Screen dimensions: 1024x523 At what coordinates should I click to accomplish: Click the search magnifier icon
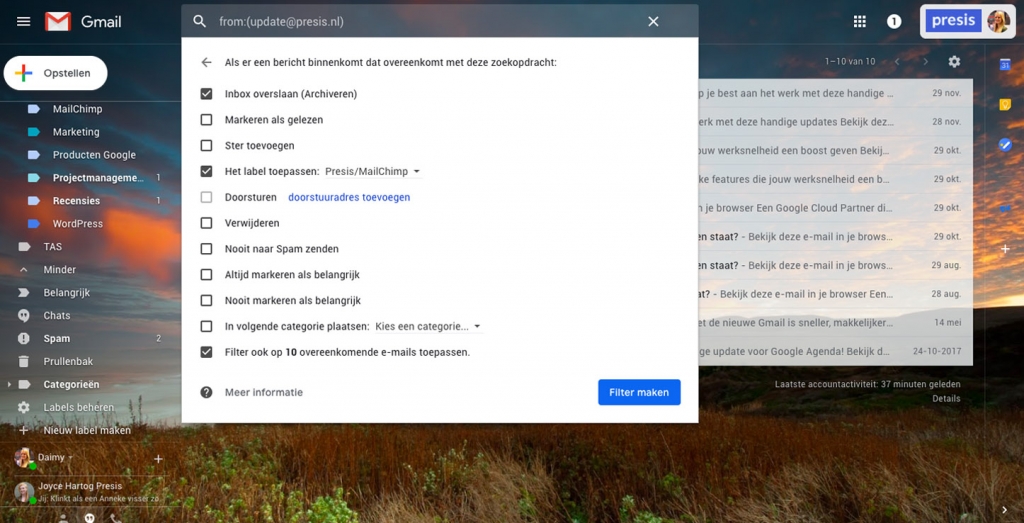200,22
